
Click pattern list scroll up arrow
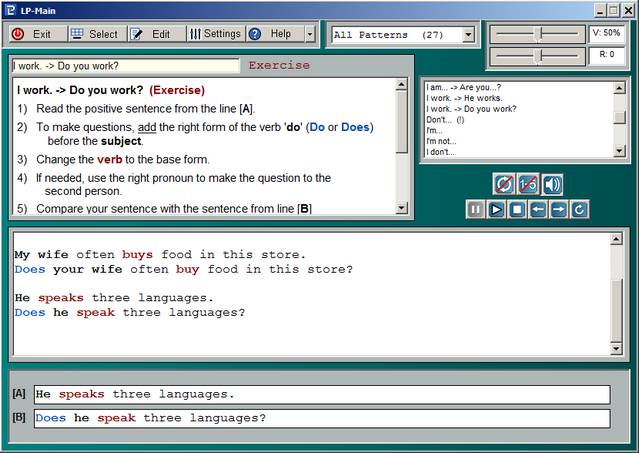tap(619, 88)
